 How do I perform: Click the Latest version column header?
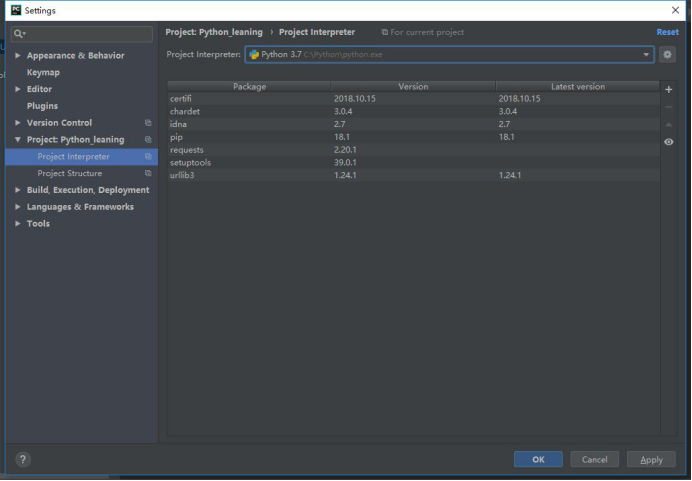[578, 86]
